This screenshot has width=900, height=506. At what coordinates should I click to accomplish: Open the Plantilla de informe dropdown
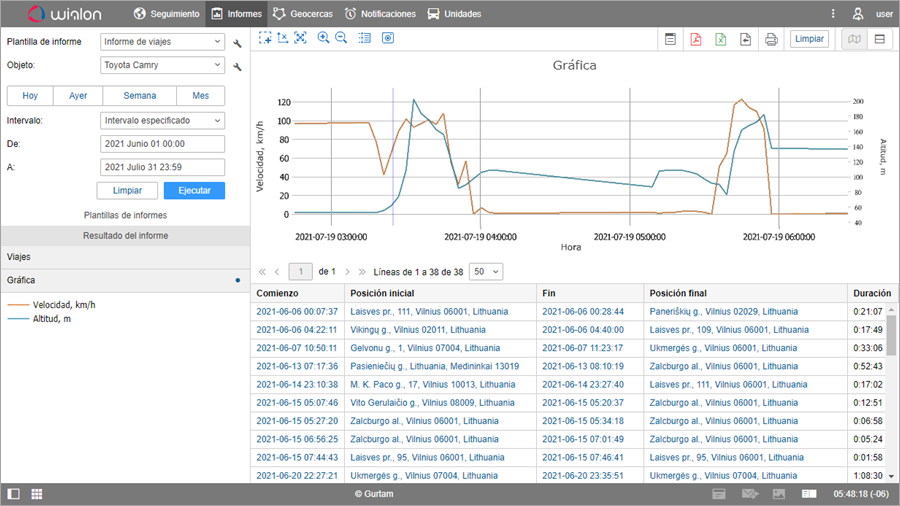tap(162, 42)
